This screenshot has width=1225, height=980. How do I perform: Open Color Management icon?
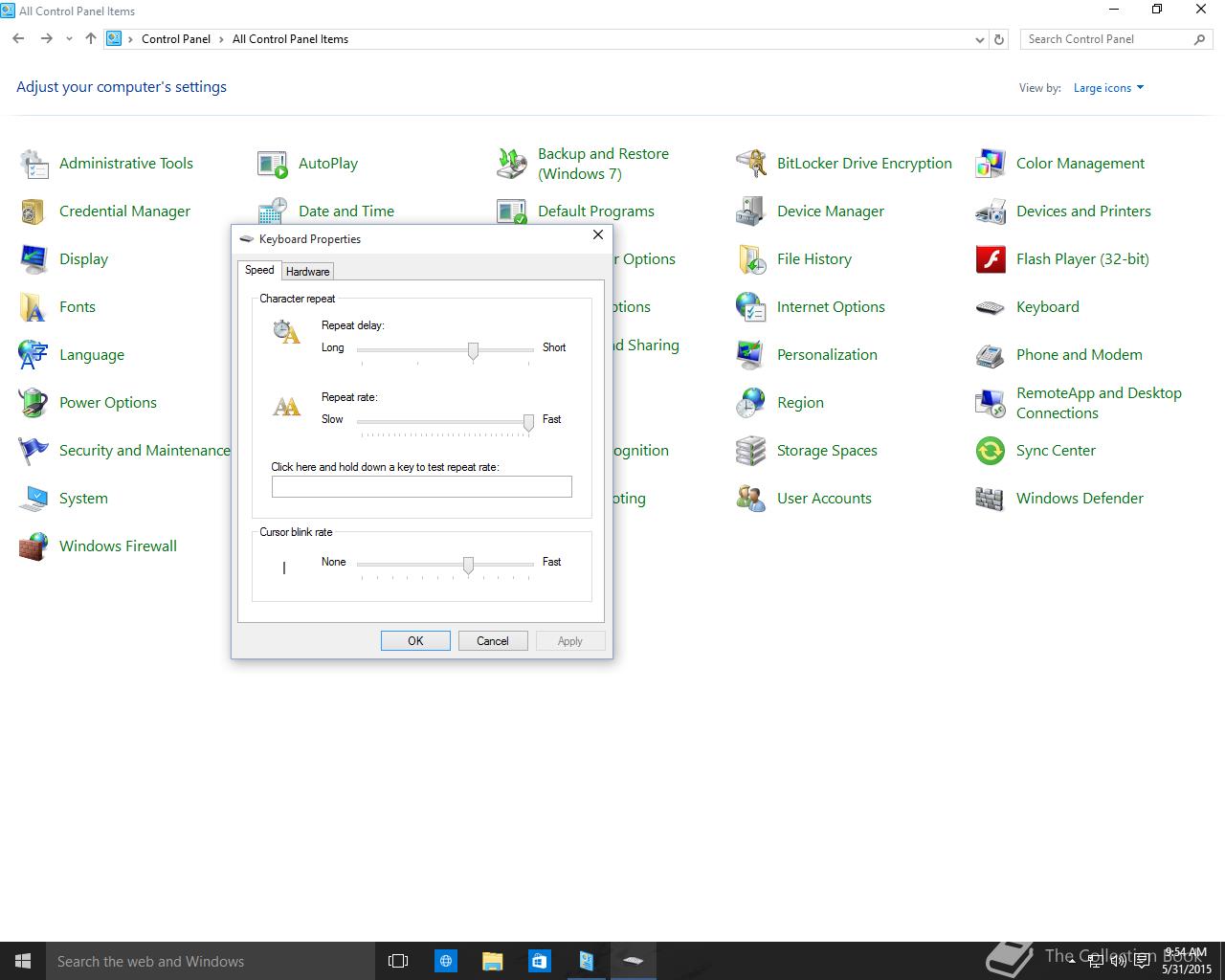tap(991, 164)
